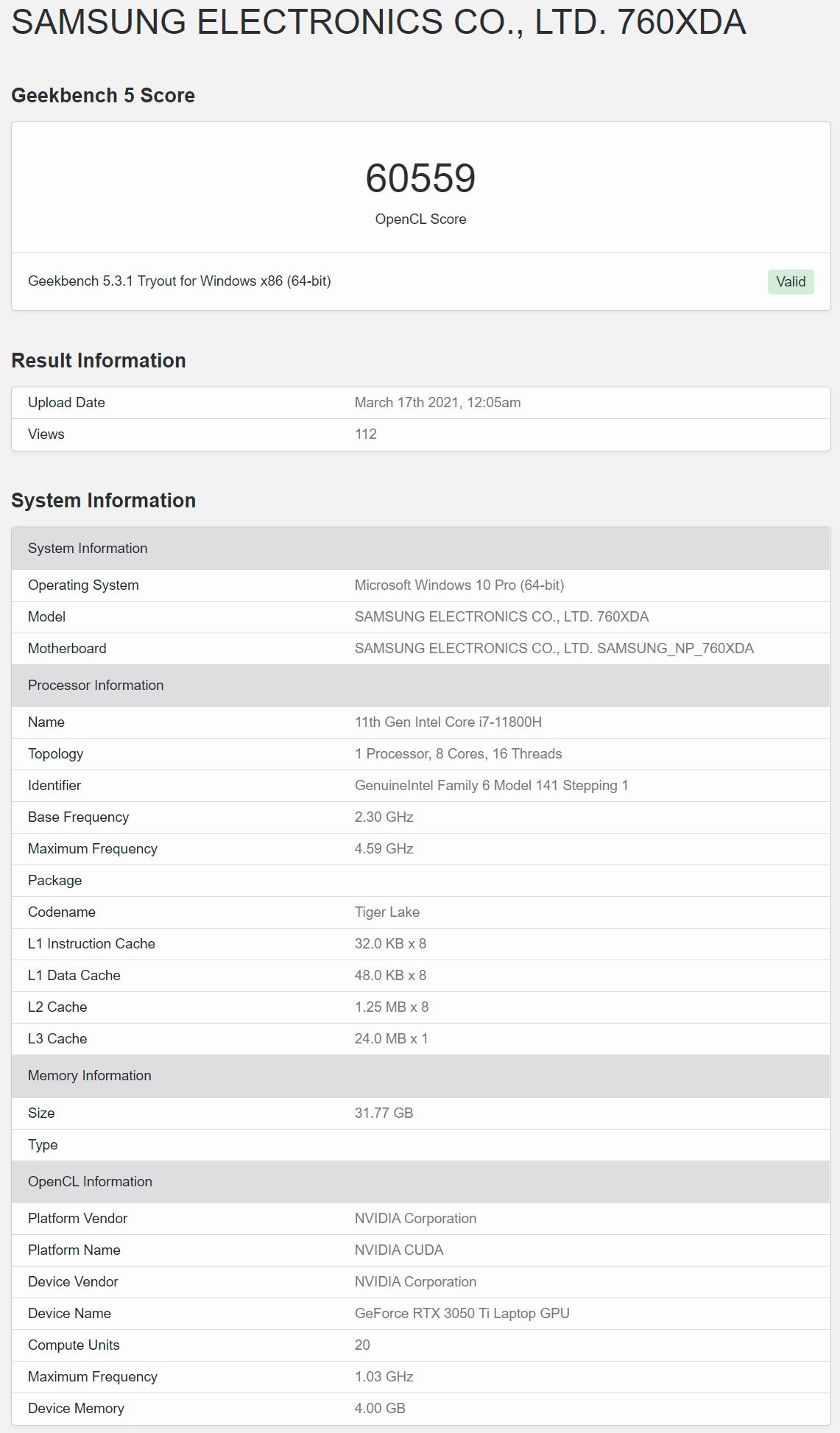The width and height of the screenshot is (840, 1433).
Task: Select platform name NVIDIA CUDA
Action: click(399, 1250)
